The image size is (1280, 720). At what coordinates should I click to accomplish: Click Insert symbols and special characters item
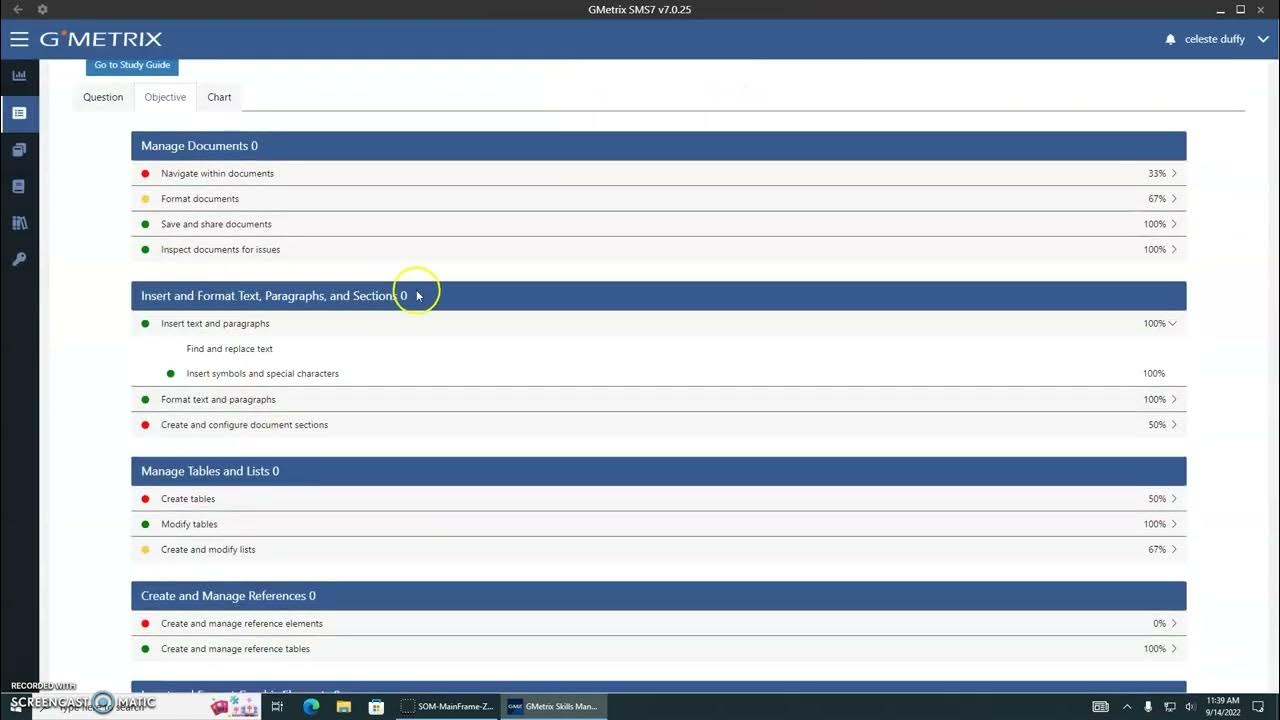click(262, 374)
